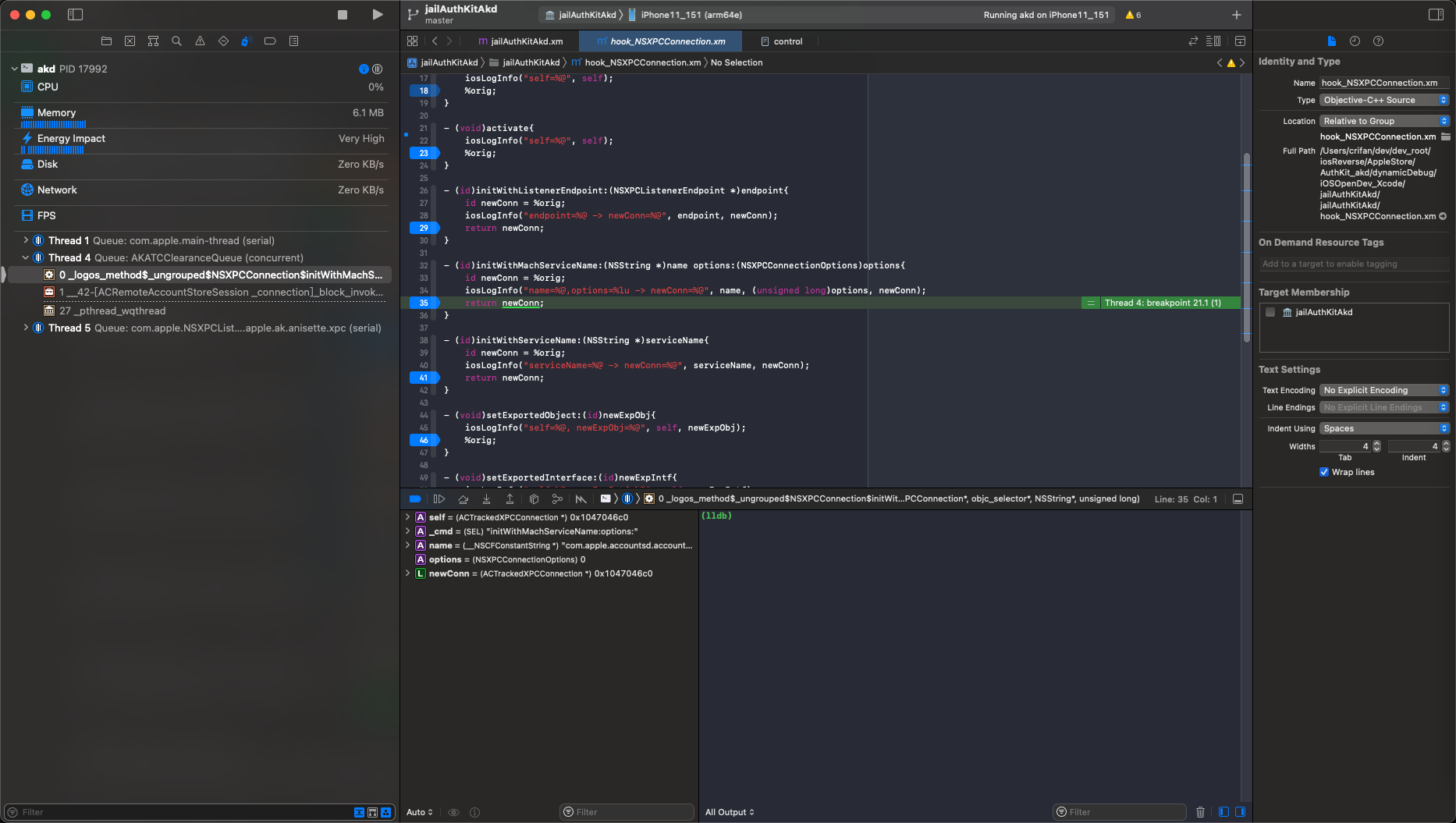
Task: Open the Report navigator
Action: 293,41
